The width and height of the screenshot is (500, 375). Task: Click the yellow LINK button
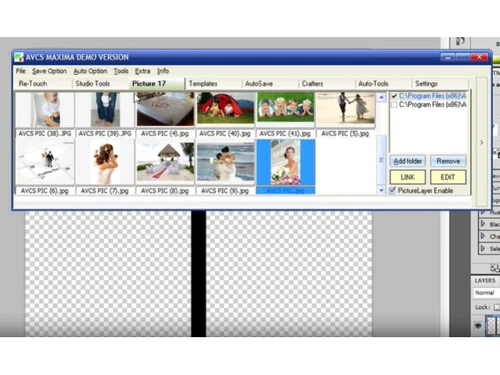(x=408, y=177)
